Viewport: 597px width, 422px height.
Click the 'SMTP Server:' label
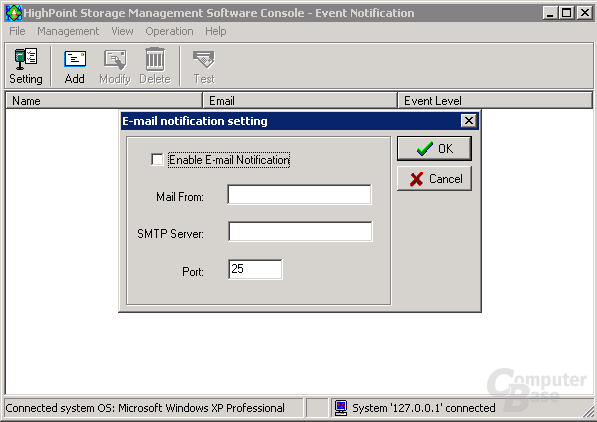click(x=170, y=233)
